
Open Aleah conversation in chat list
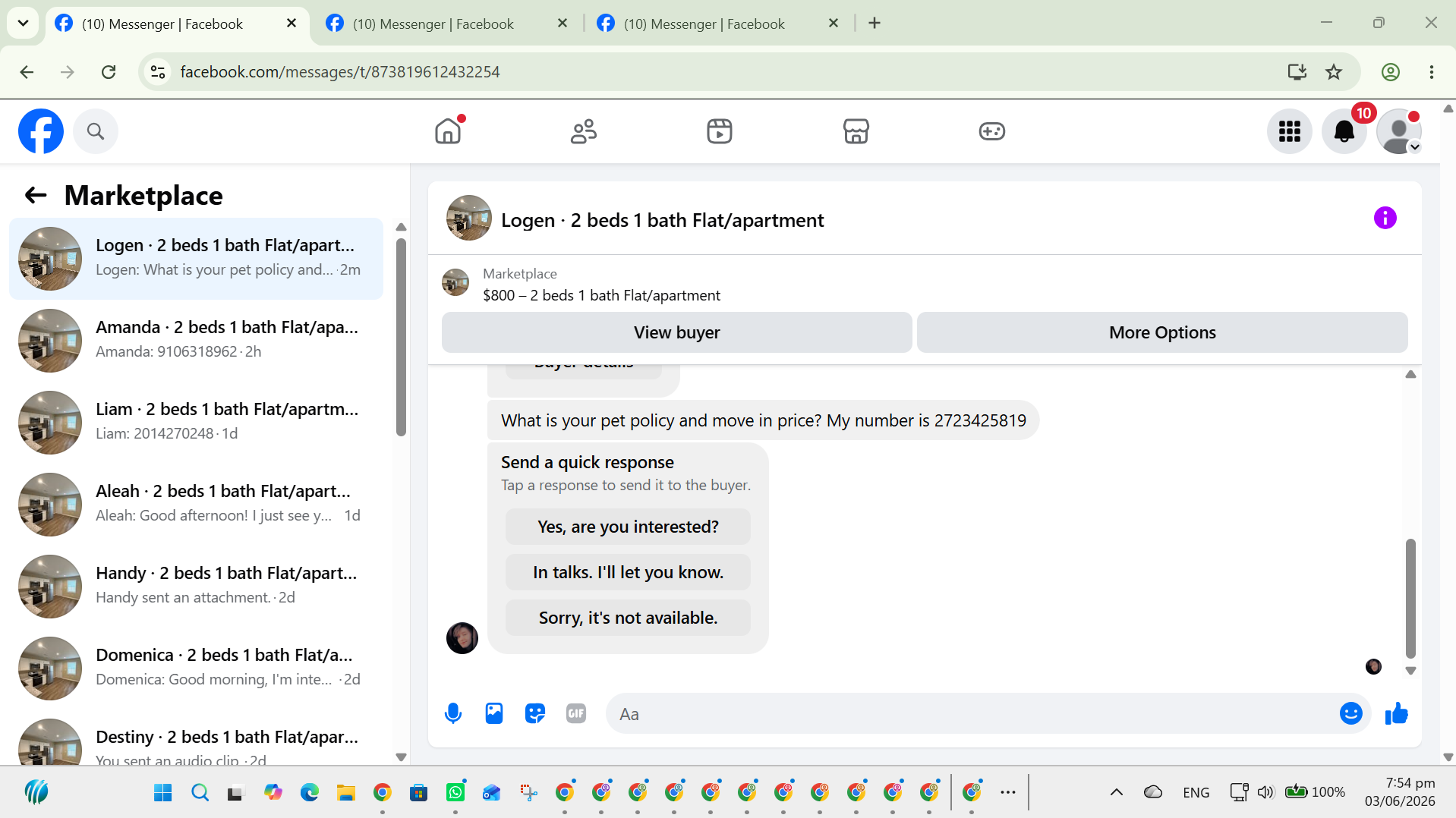coord(196,505)
